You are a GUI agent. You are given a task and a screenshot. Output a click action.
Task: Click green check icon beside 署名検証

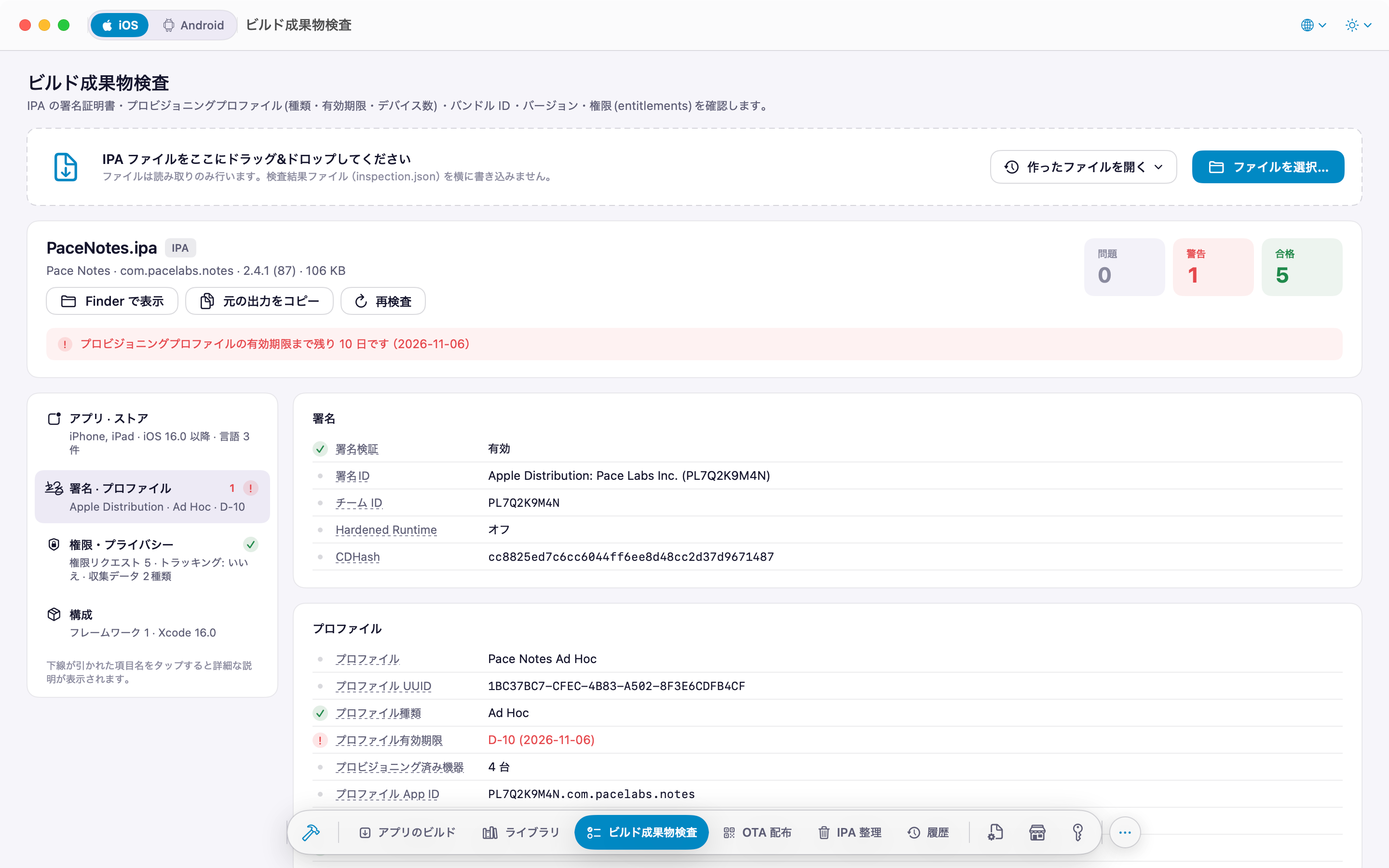coord(320,449)
